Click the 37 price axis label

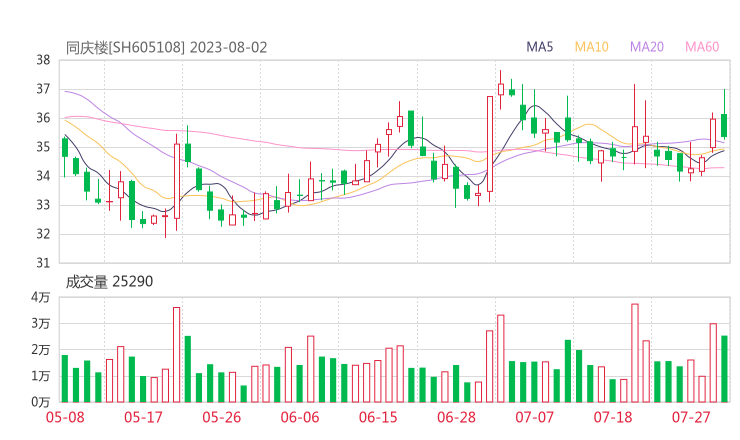click(43, 89)
